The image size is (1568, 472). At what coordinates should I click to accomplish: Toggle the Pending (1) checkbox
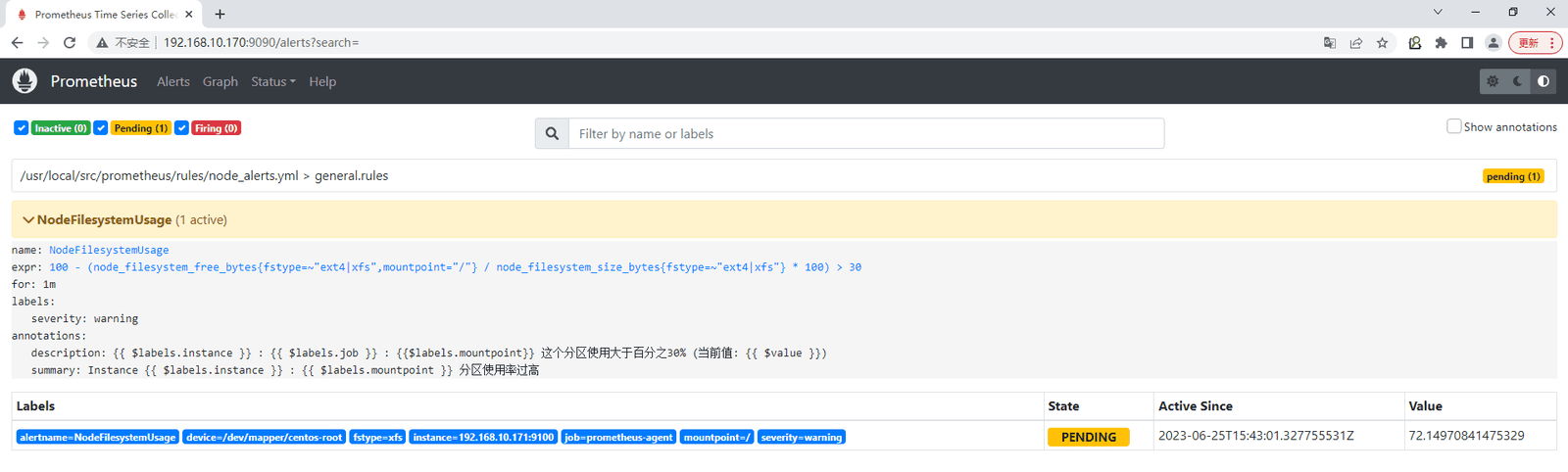(100, 128)
